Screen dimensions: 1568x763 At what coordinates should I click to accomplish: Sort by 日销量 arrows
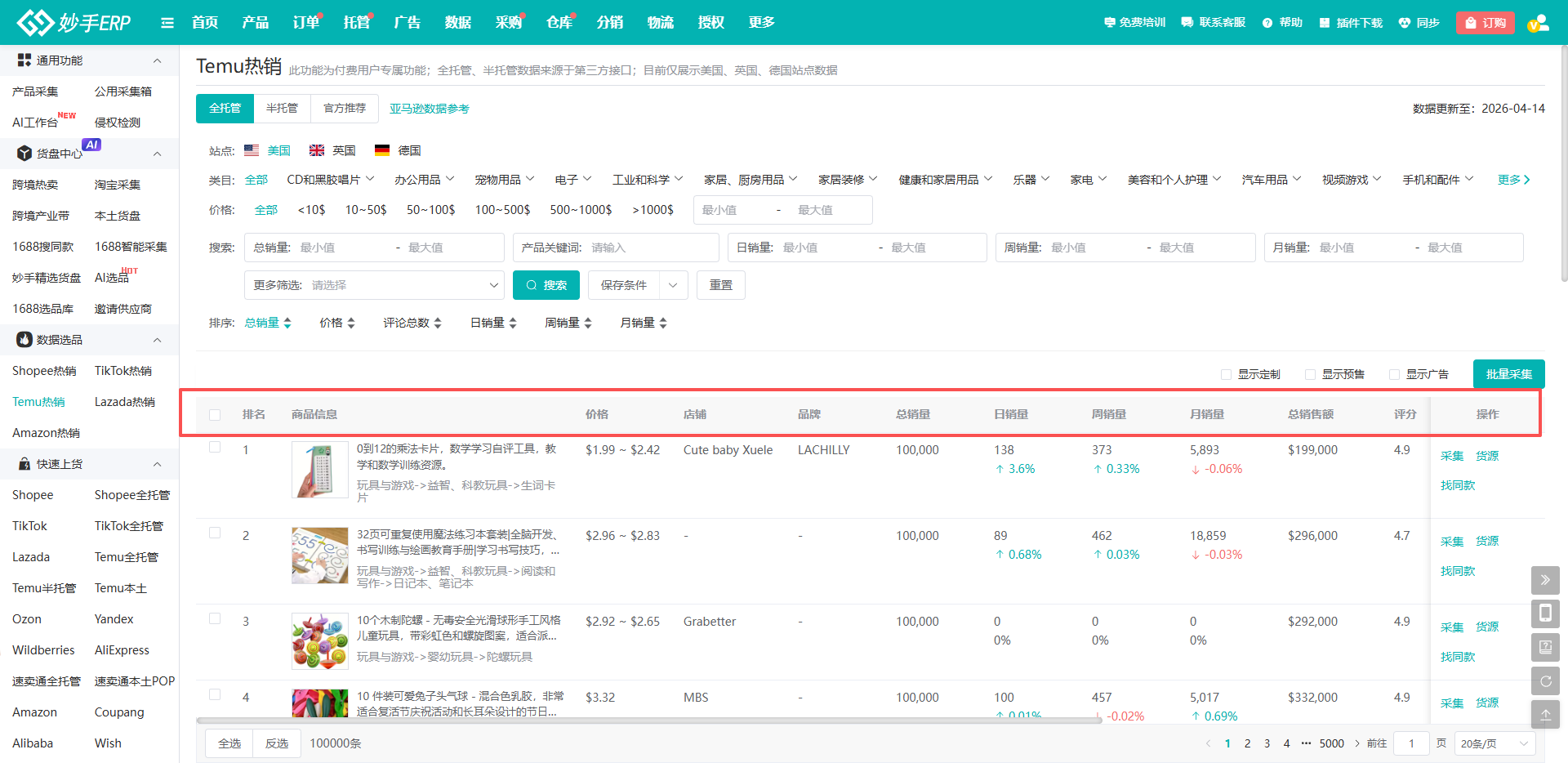[x=513, y=323]
